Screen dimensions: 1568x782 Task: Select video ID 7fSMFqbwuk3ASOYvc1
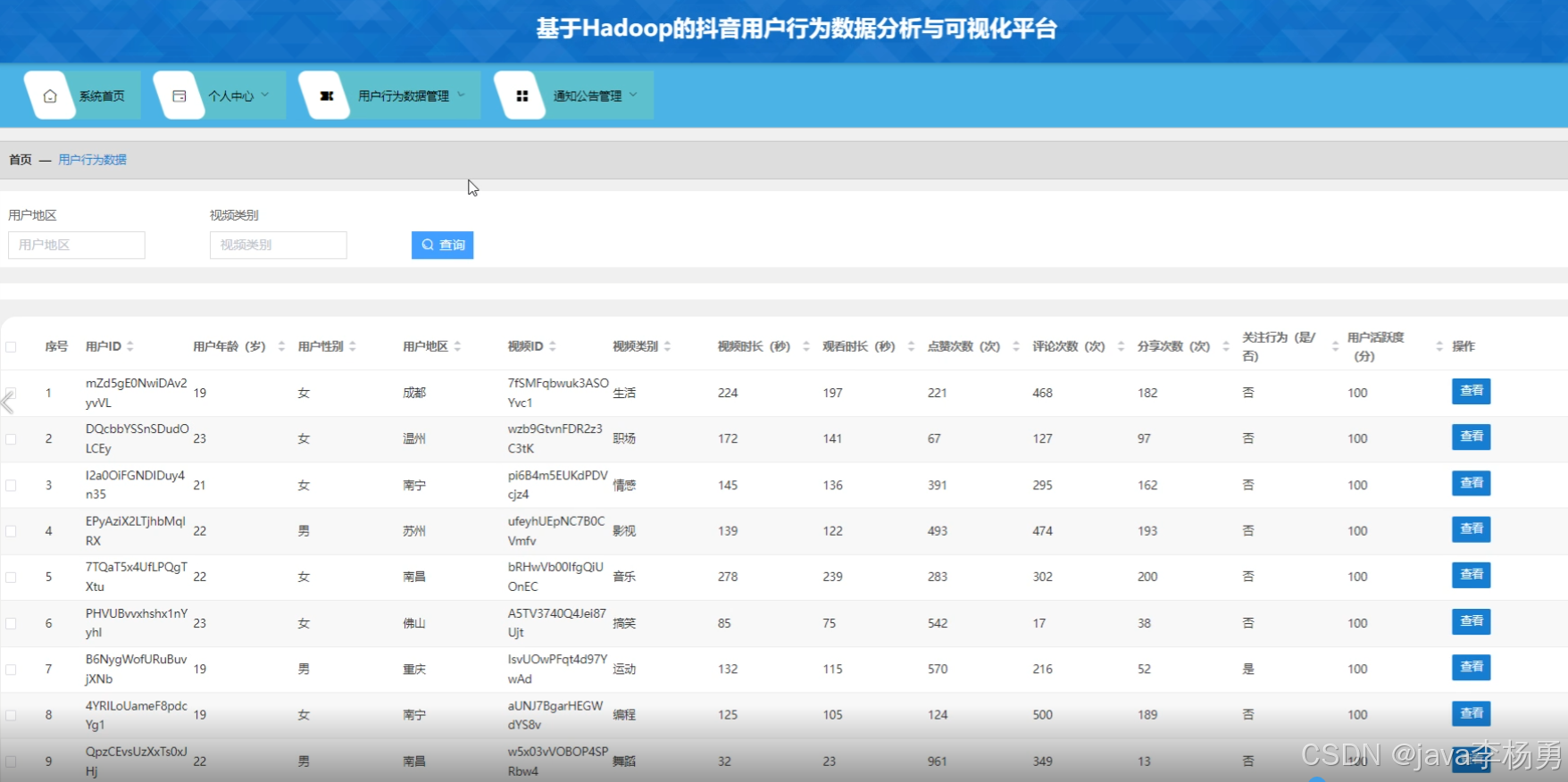pos(558,393)
